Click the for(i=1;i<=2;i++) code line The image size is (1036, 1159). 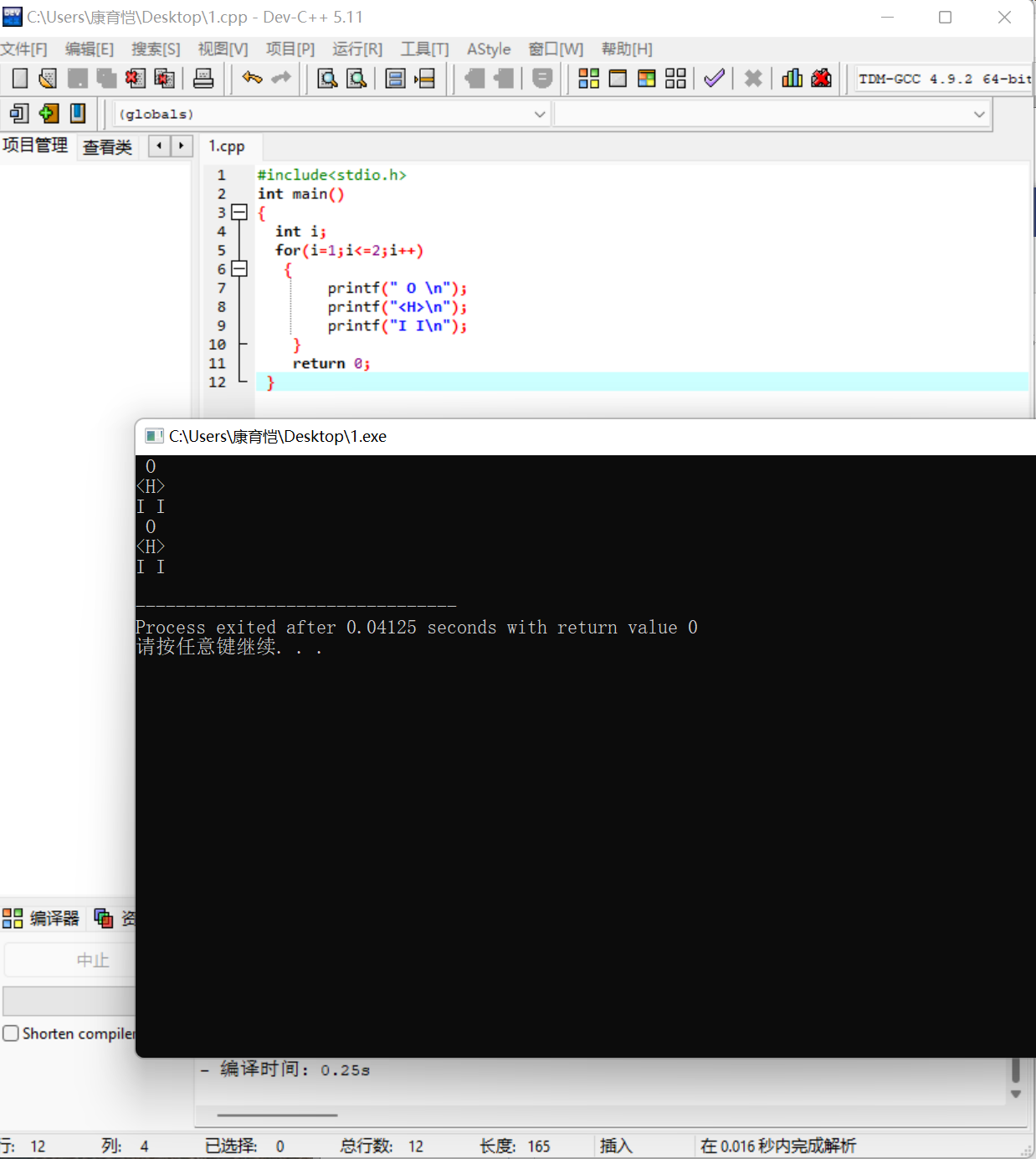[350, 250]
